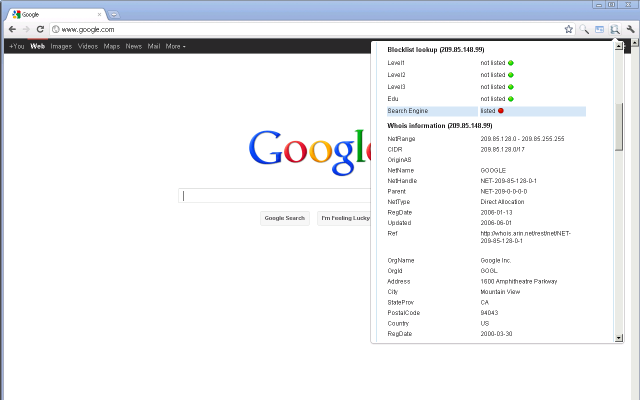Click the forward navigation arrow
Viewport: 640px width, 400px height.
pos(26,29)
